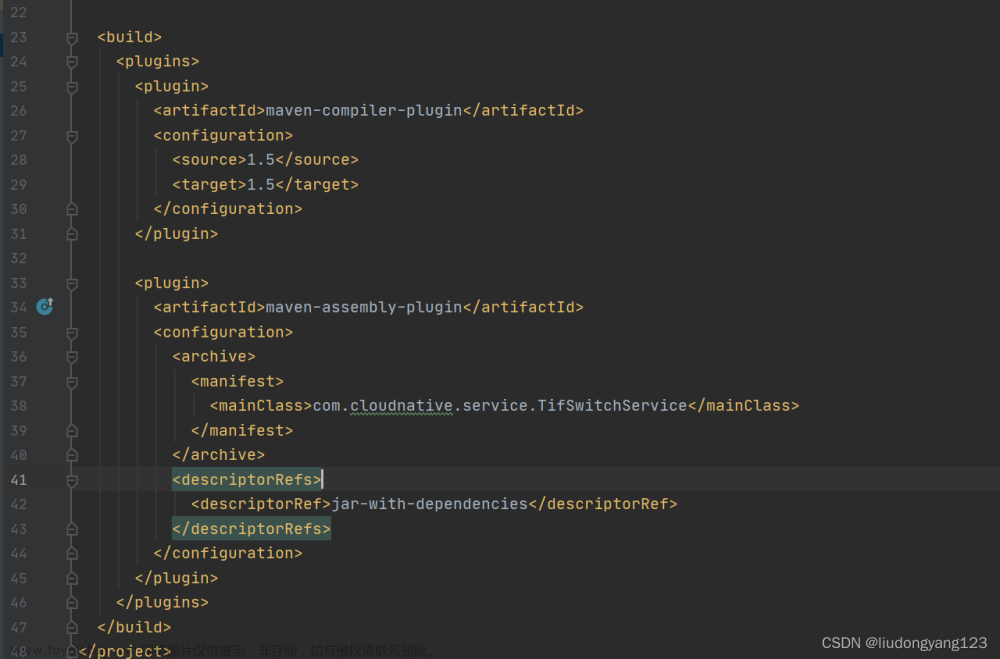Click the </manifest> closing tag text
The image size is (1000, 659).
(x=242, y=431)
